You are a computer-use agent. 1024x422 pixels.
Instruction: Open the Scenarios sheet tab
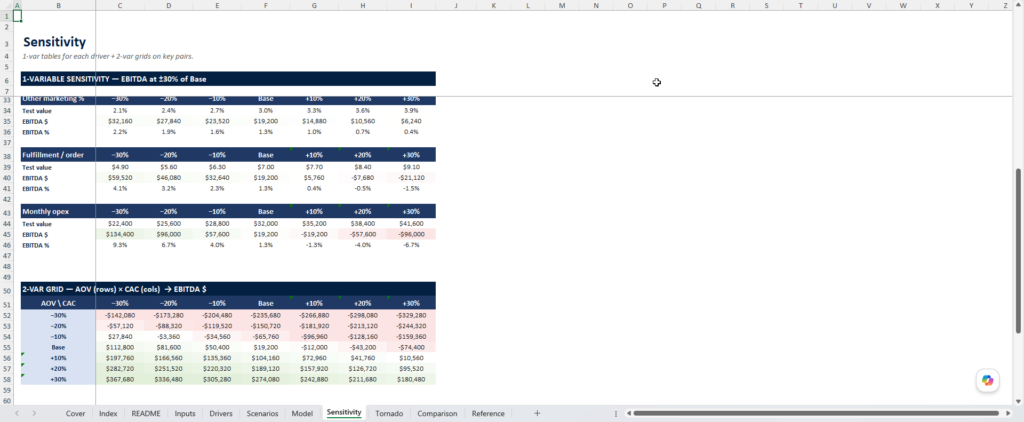click(x=262, y=414)
